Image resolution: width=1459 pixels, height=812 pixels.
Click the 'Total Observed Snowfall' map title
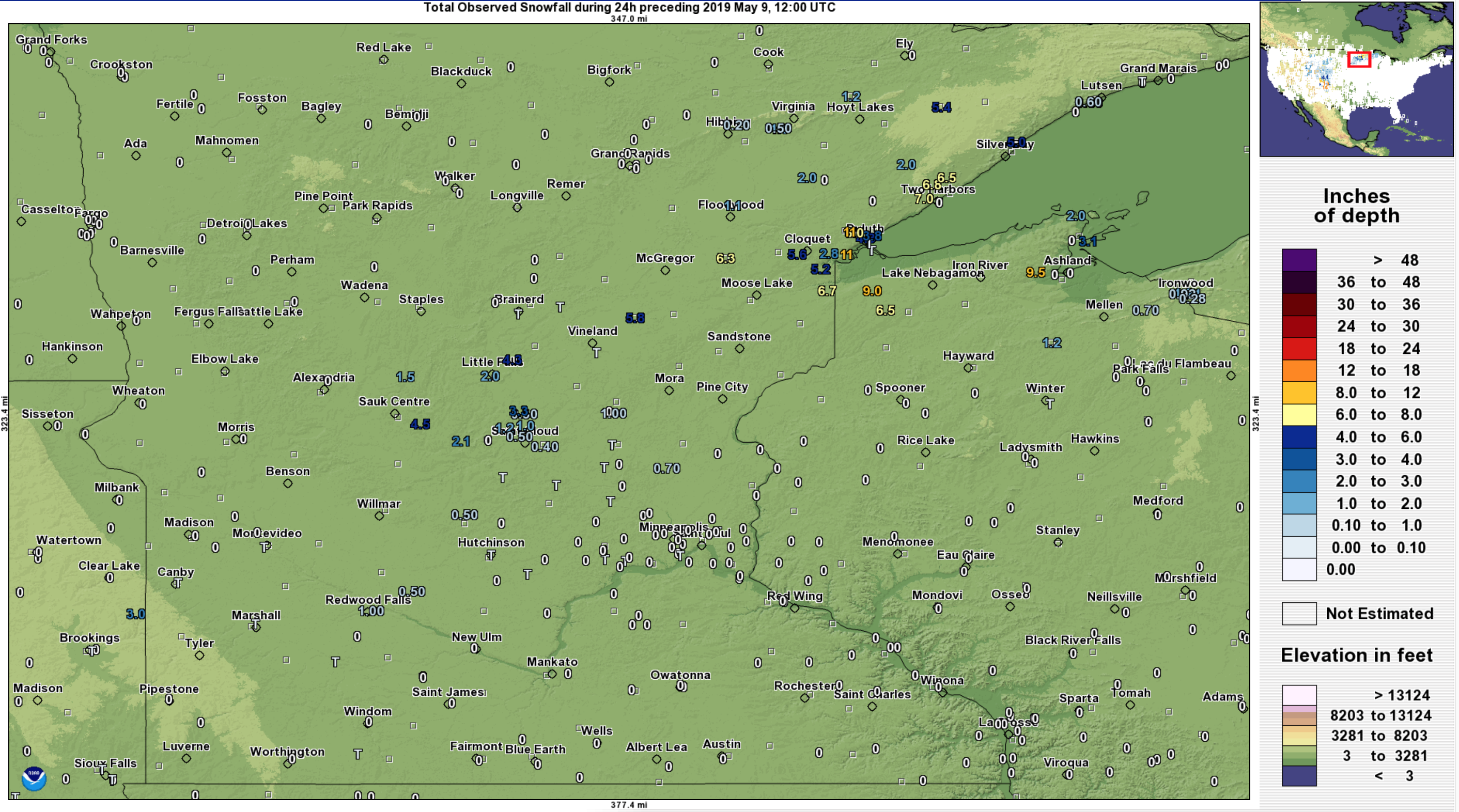[629, 7]
